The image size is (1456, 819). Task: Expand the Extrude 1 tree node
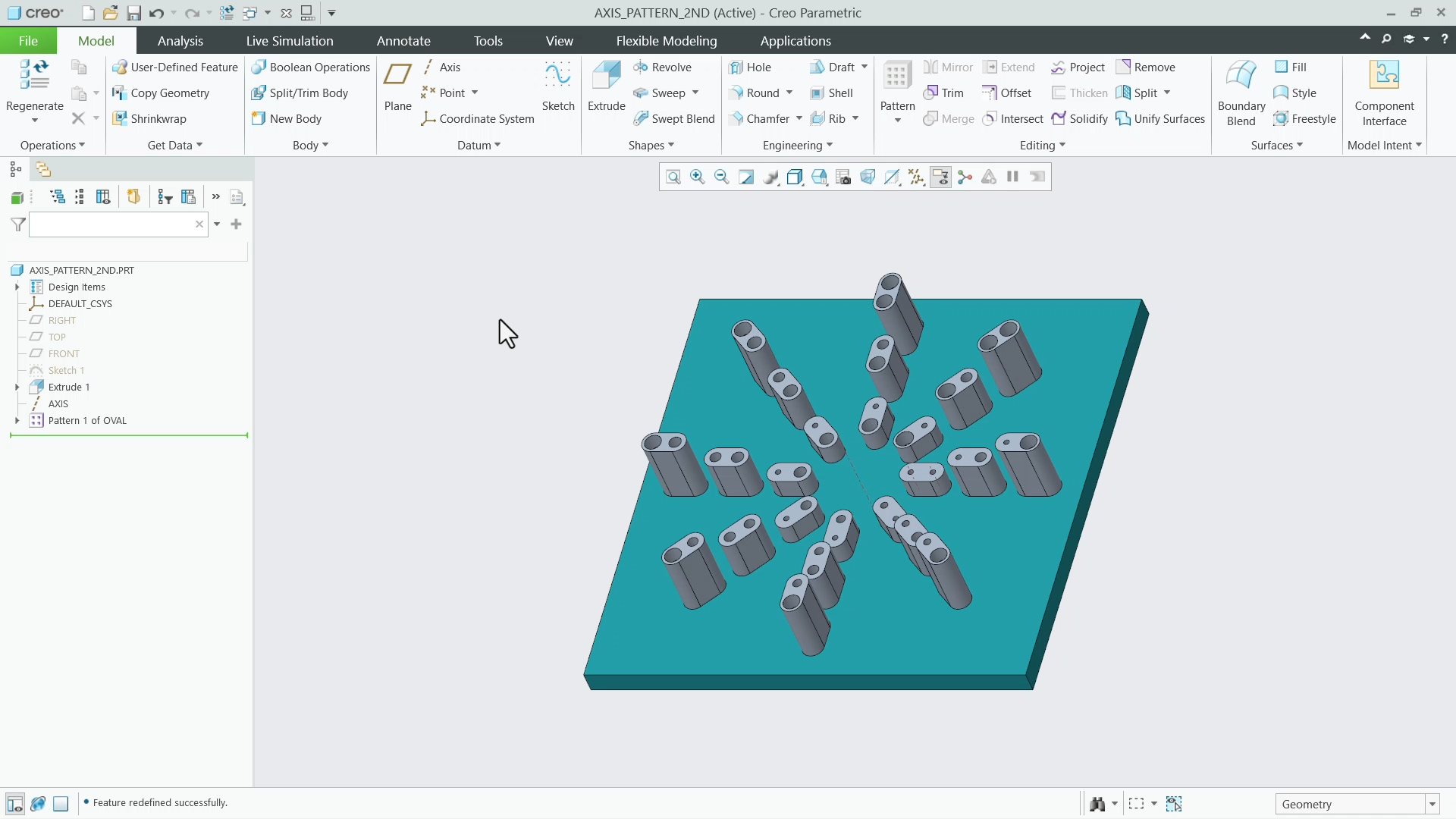click(17, 388)
